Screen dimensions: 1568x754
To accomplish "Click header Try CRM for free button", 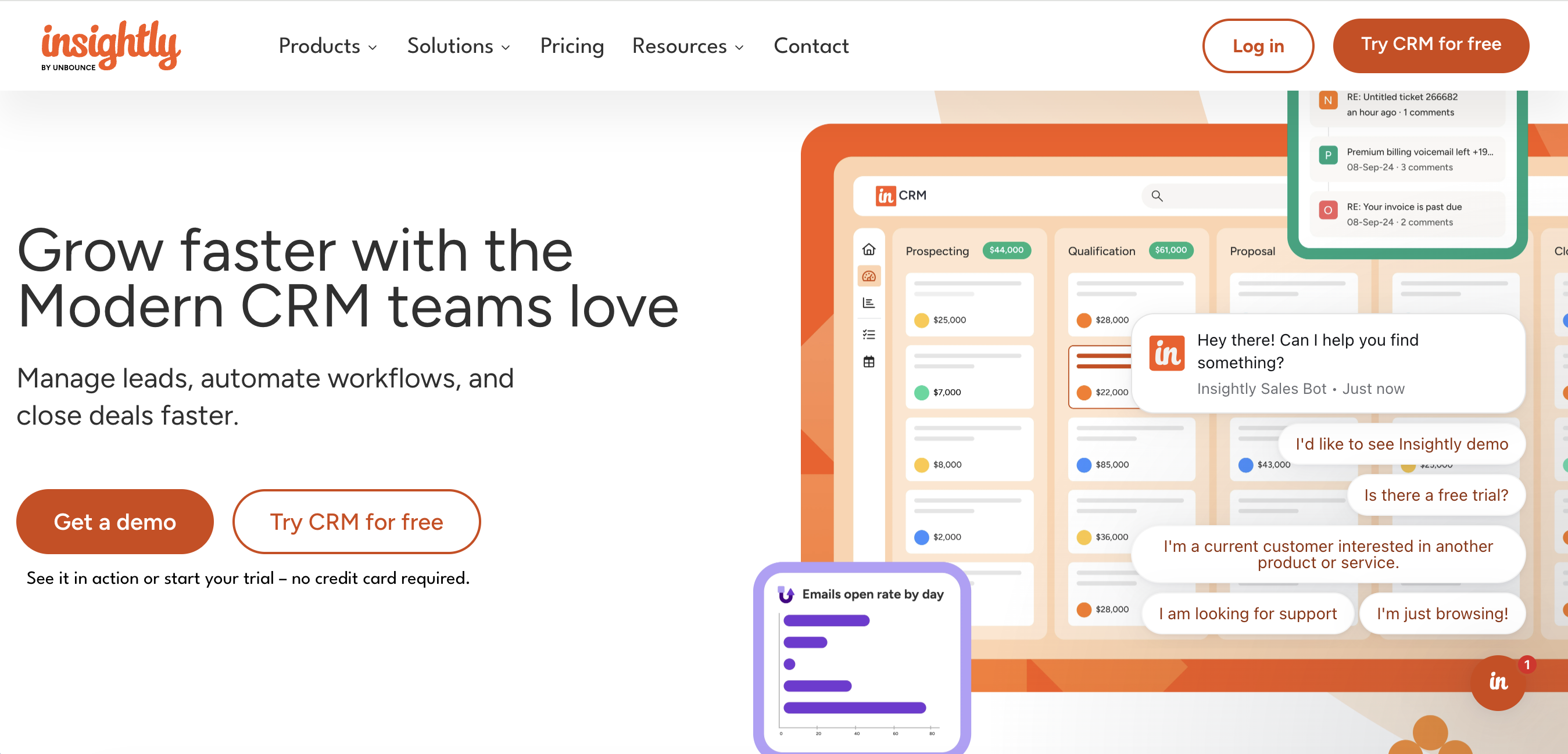I will pos(1430,46).
